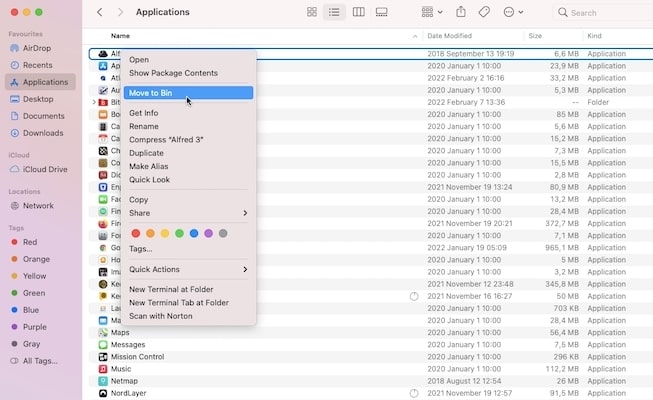
Task: Choose New Terminal Tab at Folder
Action: (188, 302)
